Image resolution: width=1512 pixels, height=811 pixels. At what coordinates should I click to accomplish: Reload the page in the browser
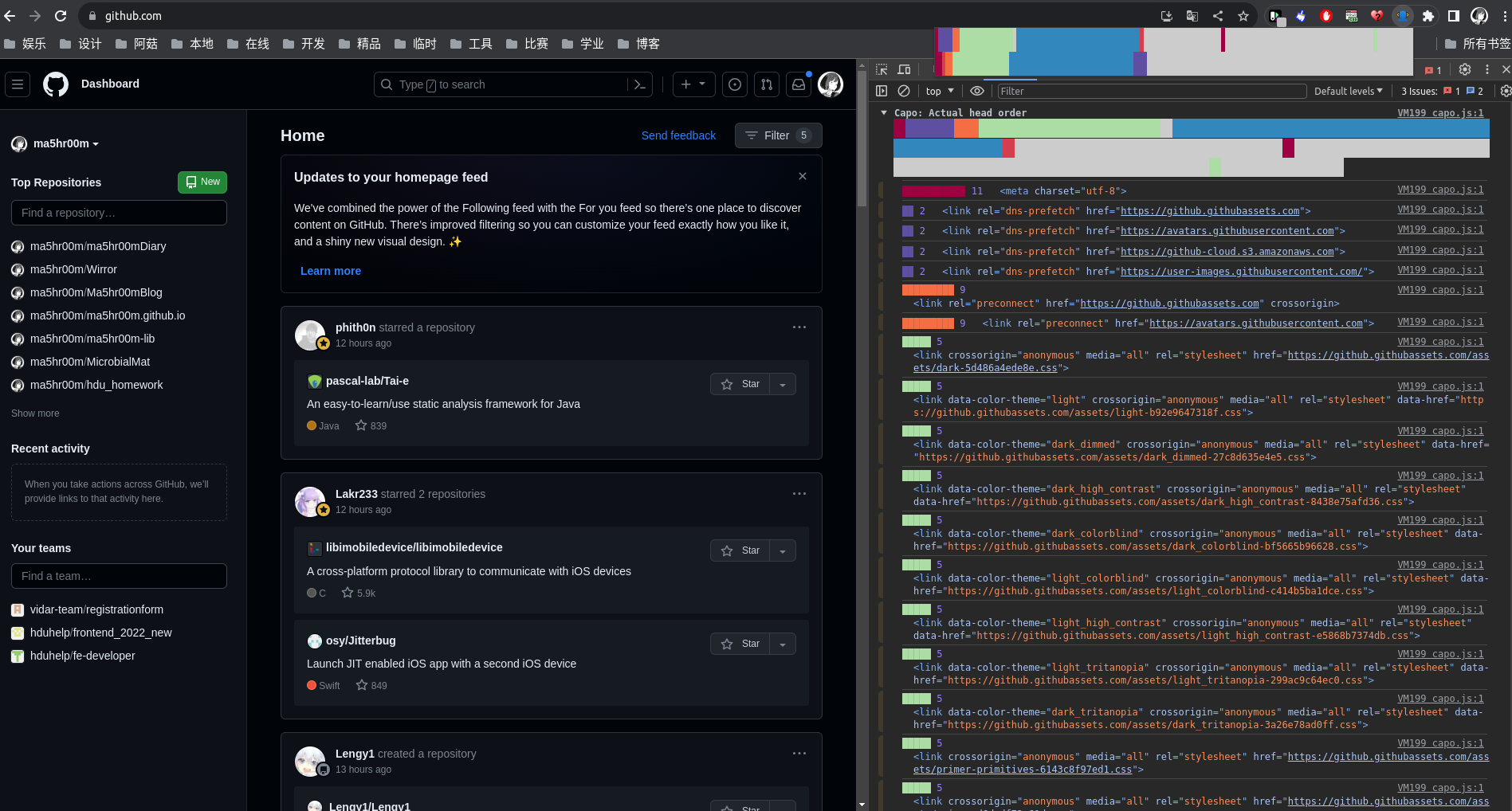[61, 16]
